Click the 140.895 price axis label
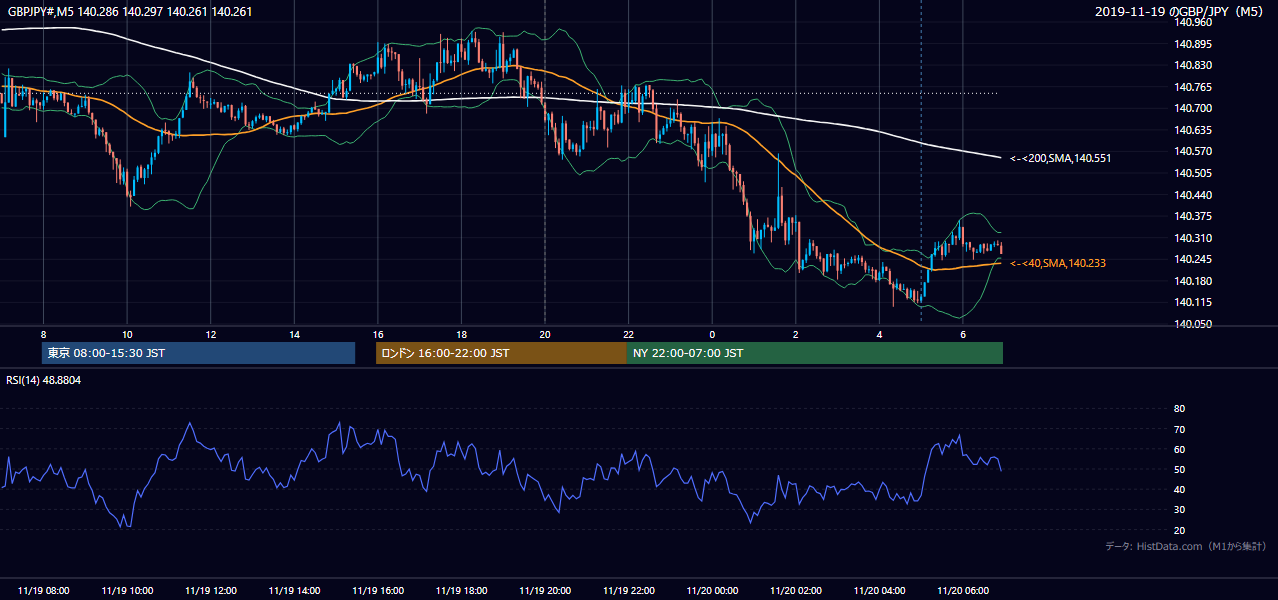 [x=1192, y=44]
